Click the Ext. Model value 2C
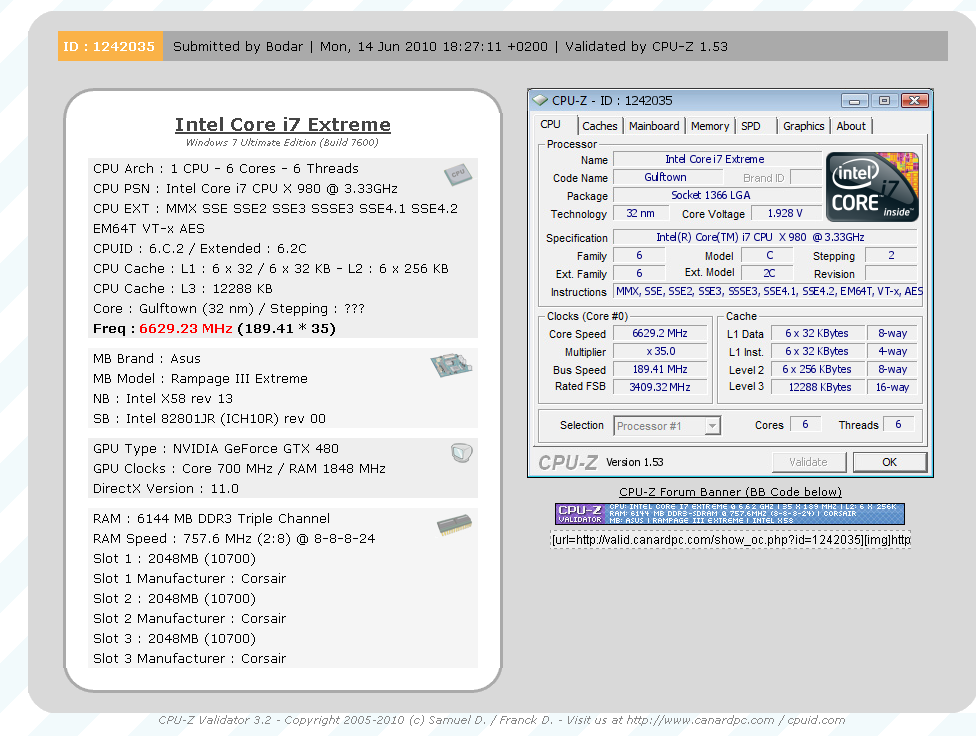The image size is (976, 736). click(769, 273)
